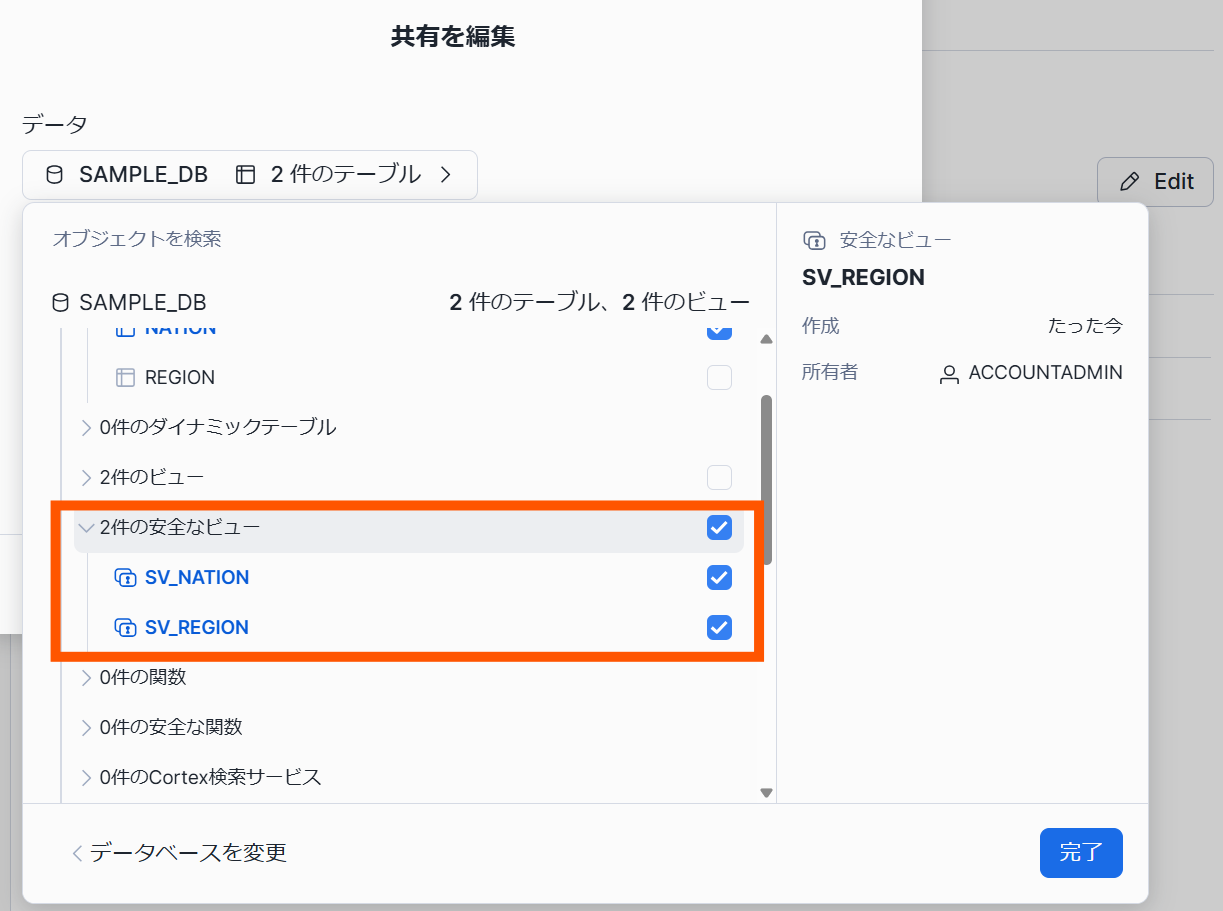
Task: Check the 2件のビュー checkbox
Action: coord(719,477)
